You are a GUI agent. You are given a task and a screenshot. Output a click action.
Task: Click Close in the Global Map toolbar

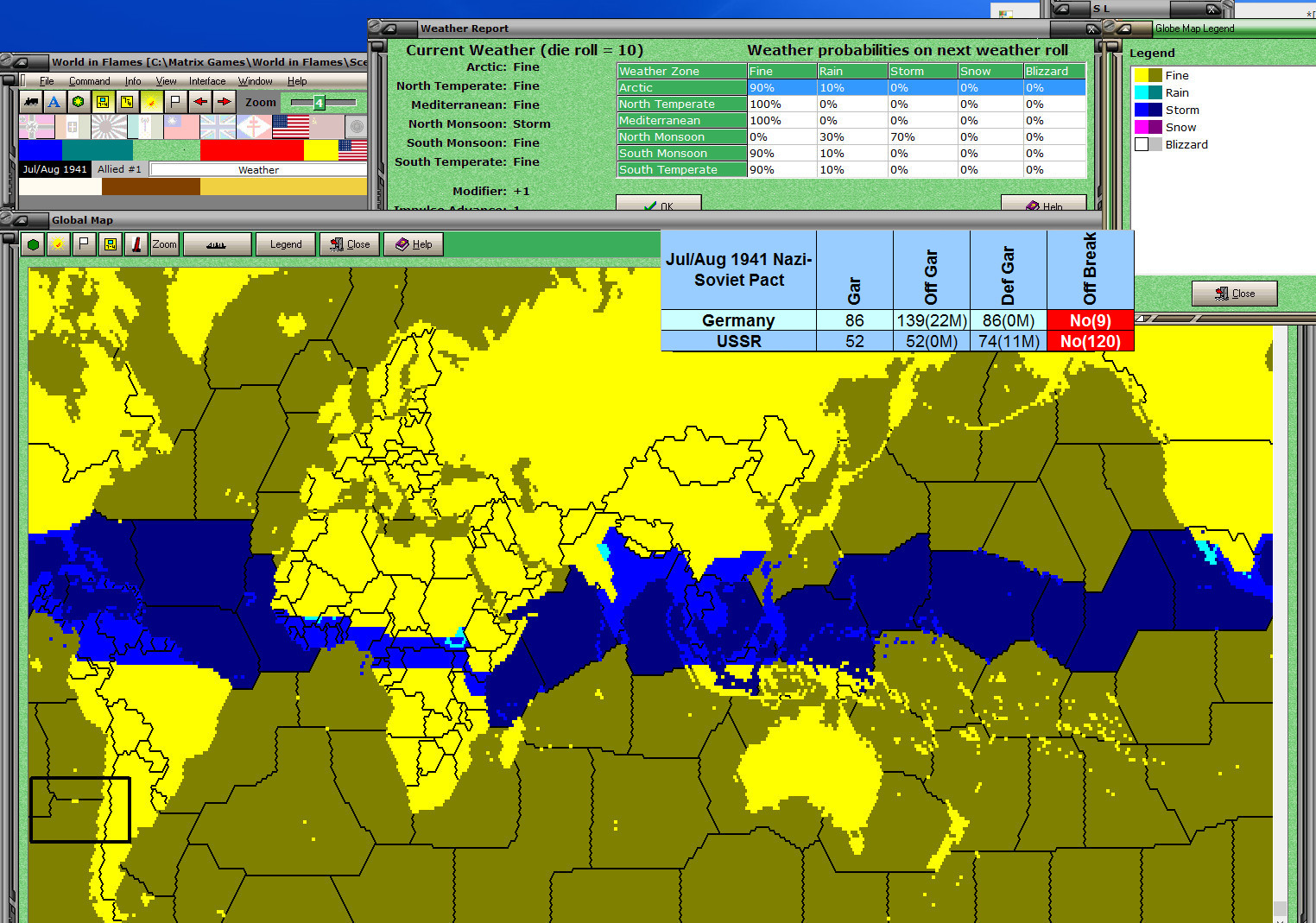click(349, 244)
